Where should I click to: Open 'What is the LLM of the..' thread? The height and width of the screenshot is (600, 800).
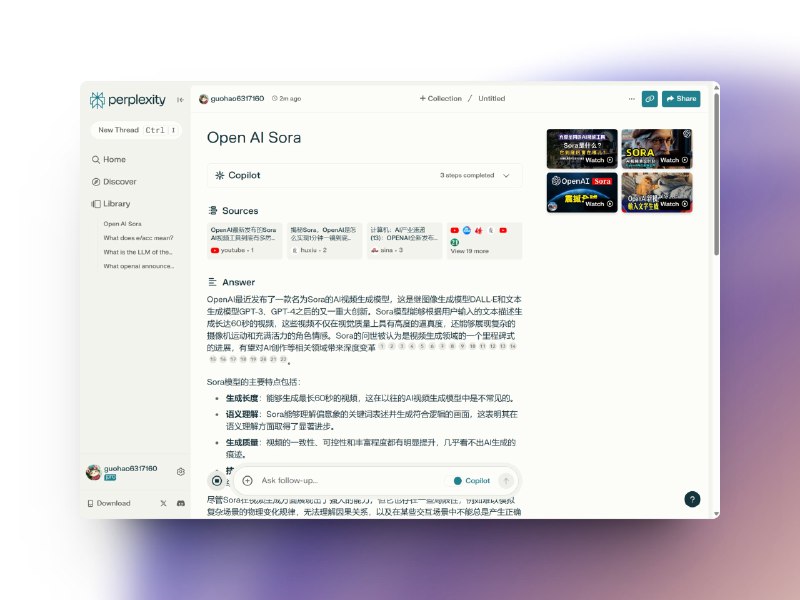[x=138, y=252]
